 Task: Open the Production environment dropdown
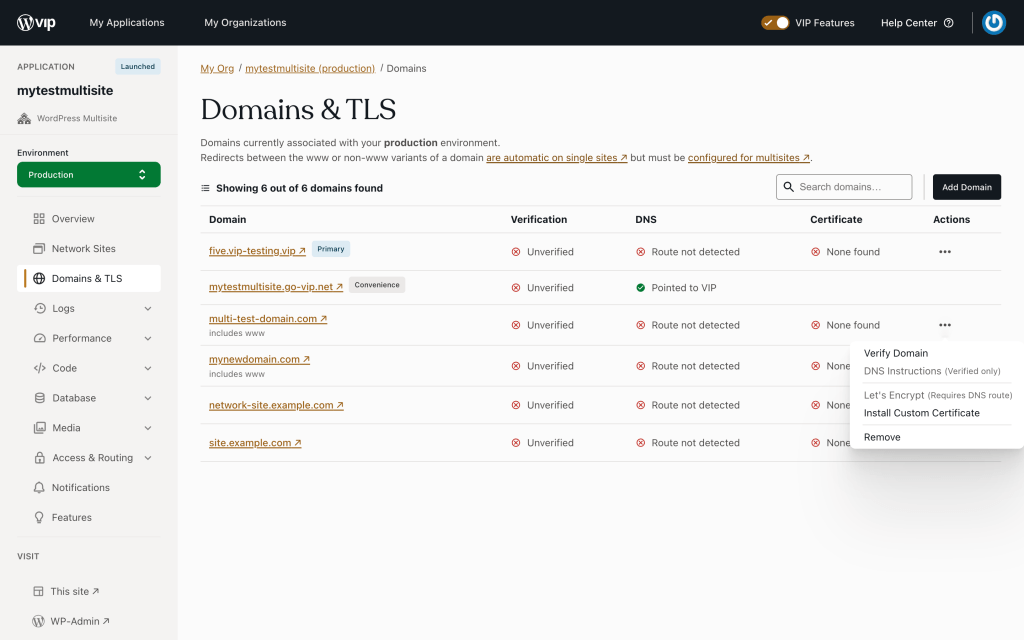point(89,175)
